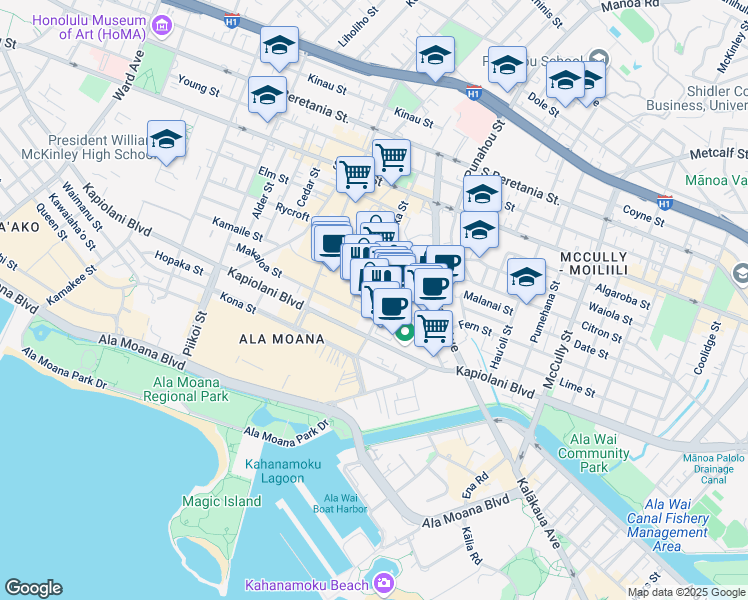
Task: Open the Google logo link
Action: coord(33,588)
